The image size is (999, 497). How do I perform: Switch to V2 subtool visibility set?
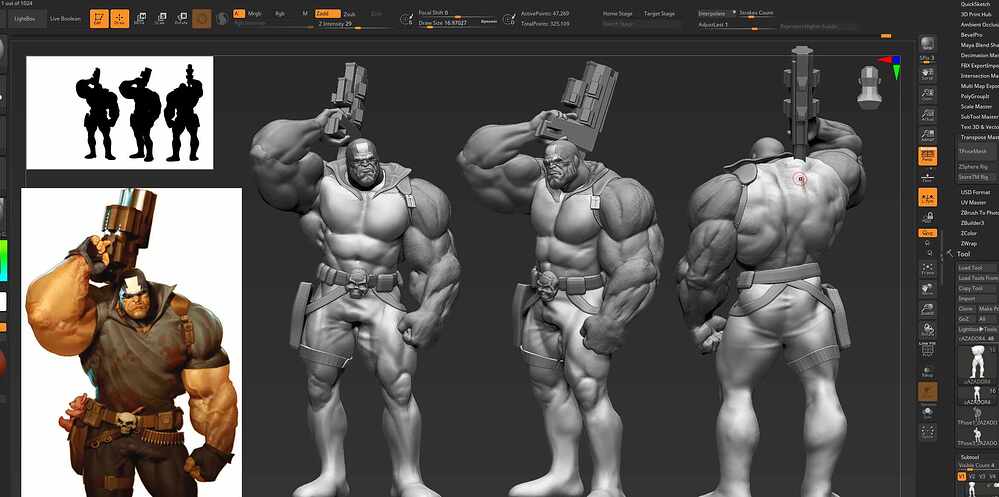972,476
